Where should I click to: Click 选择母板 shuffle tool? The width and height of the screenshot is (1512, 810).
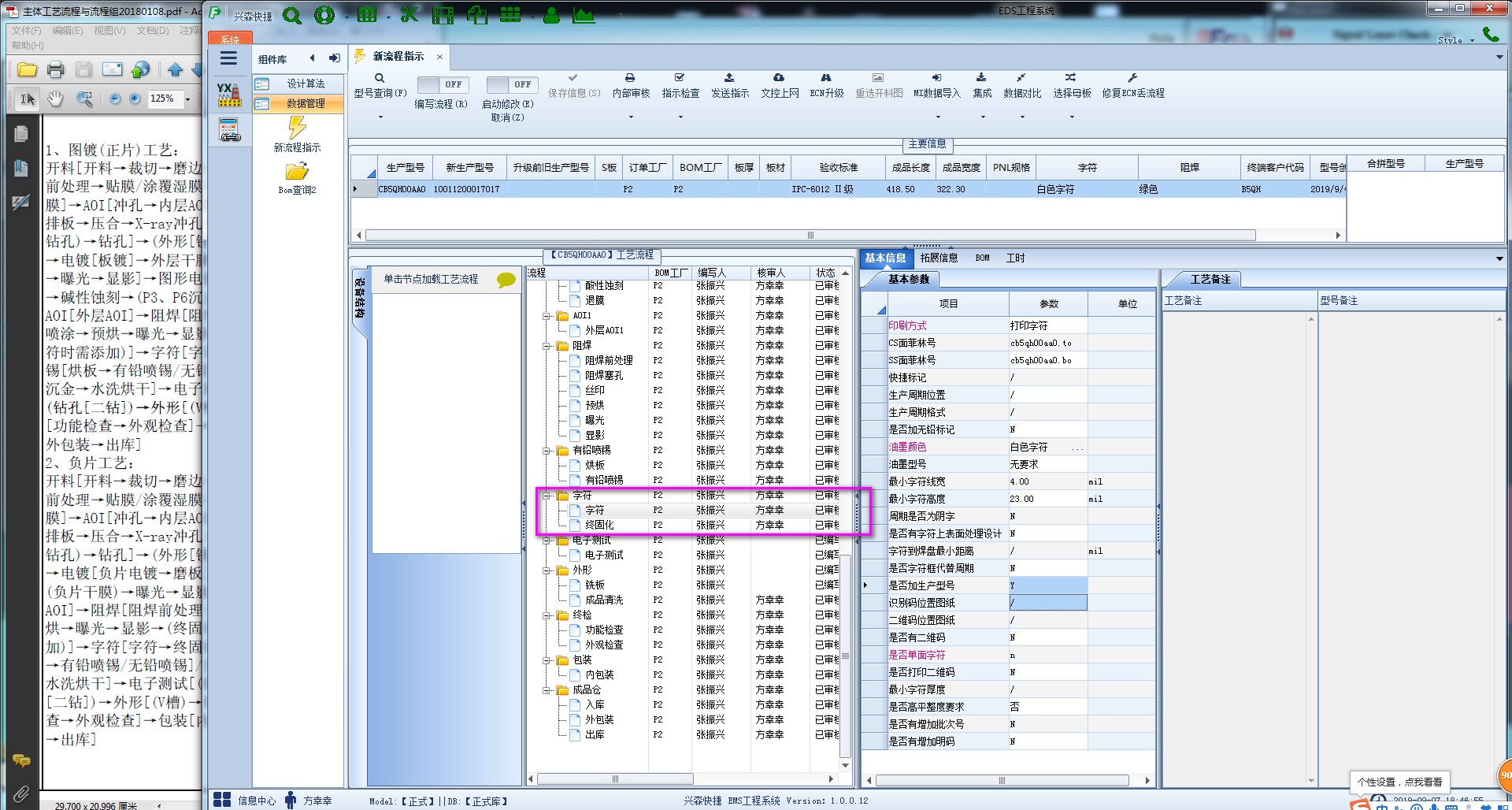[1072, 86]
